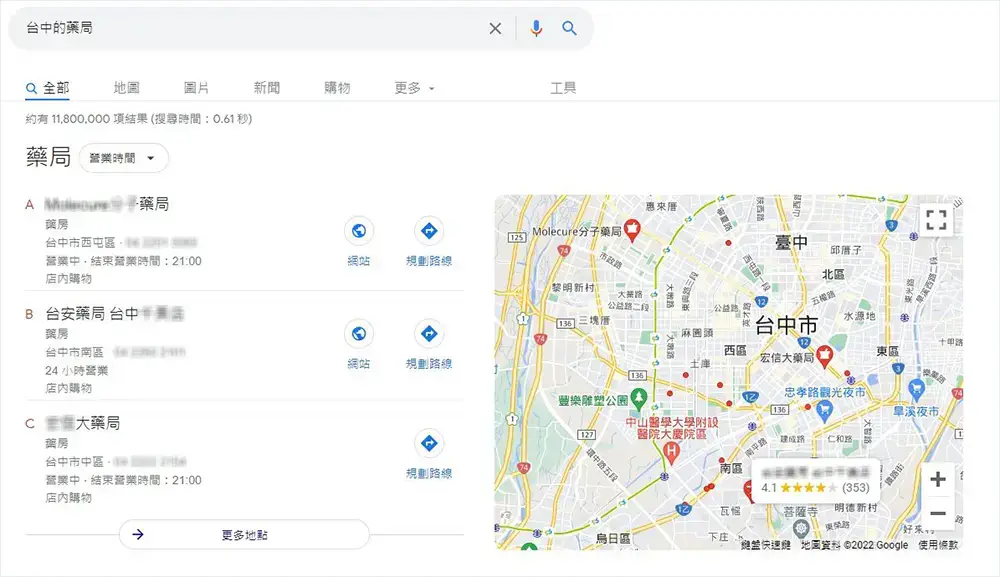Open the 工具 options

564,87
